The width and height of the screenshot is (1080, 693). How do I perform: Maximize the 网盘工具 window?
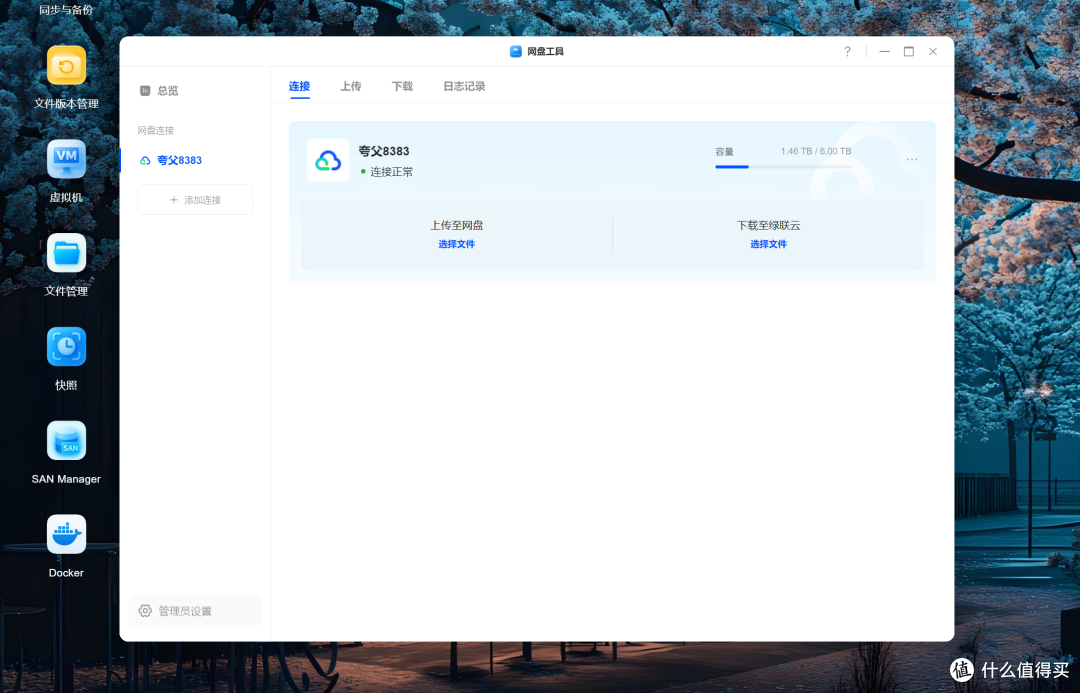[908, 52]
